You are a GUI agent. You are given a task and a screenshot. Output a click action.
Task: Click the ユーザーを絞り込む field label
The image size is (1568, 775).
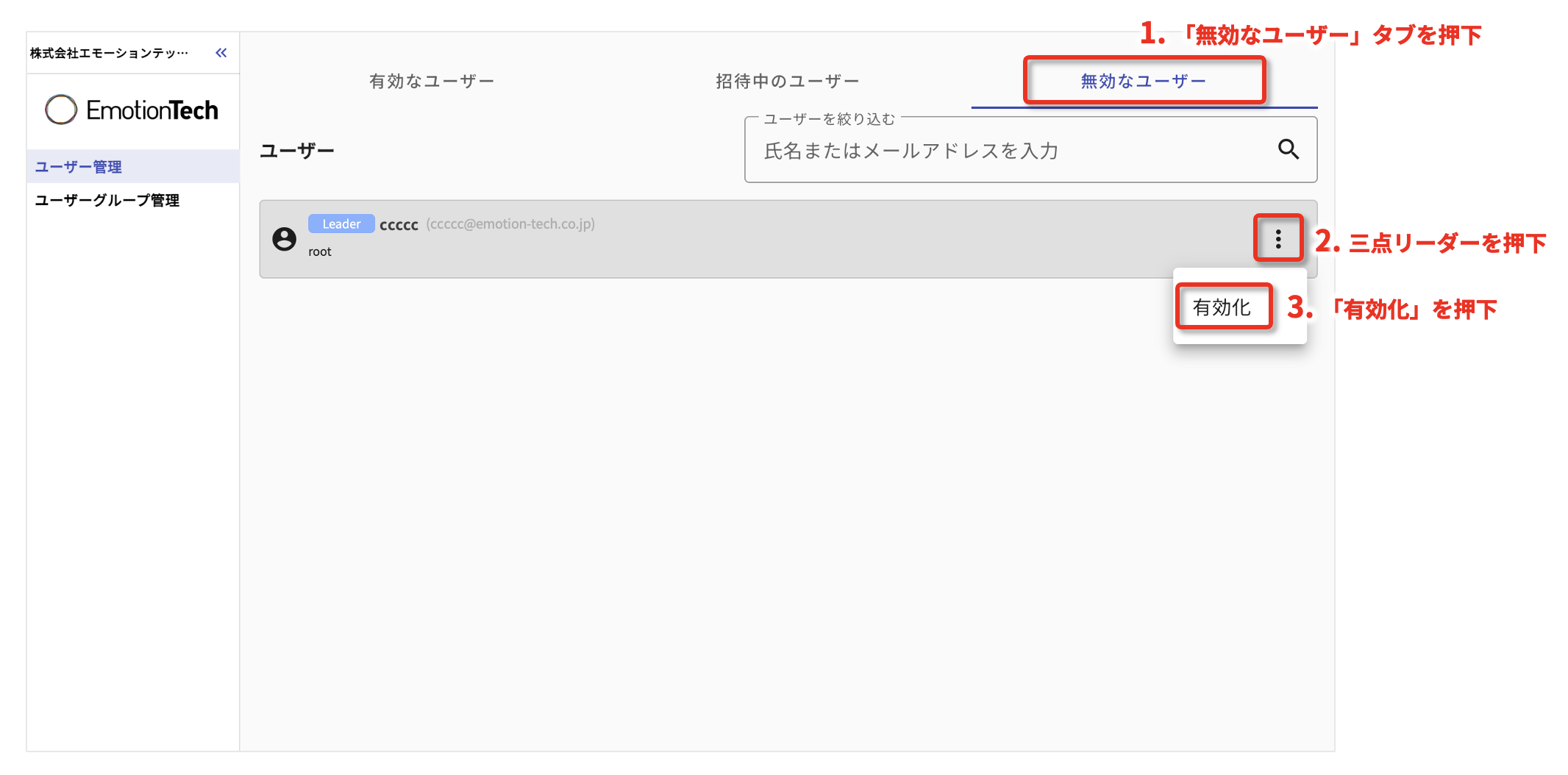point(829,119)
